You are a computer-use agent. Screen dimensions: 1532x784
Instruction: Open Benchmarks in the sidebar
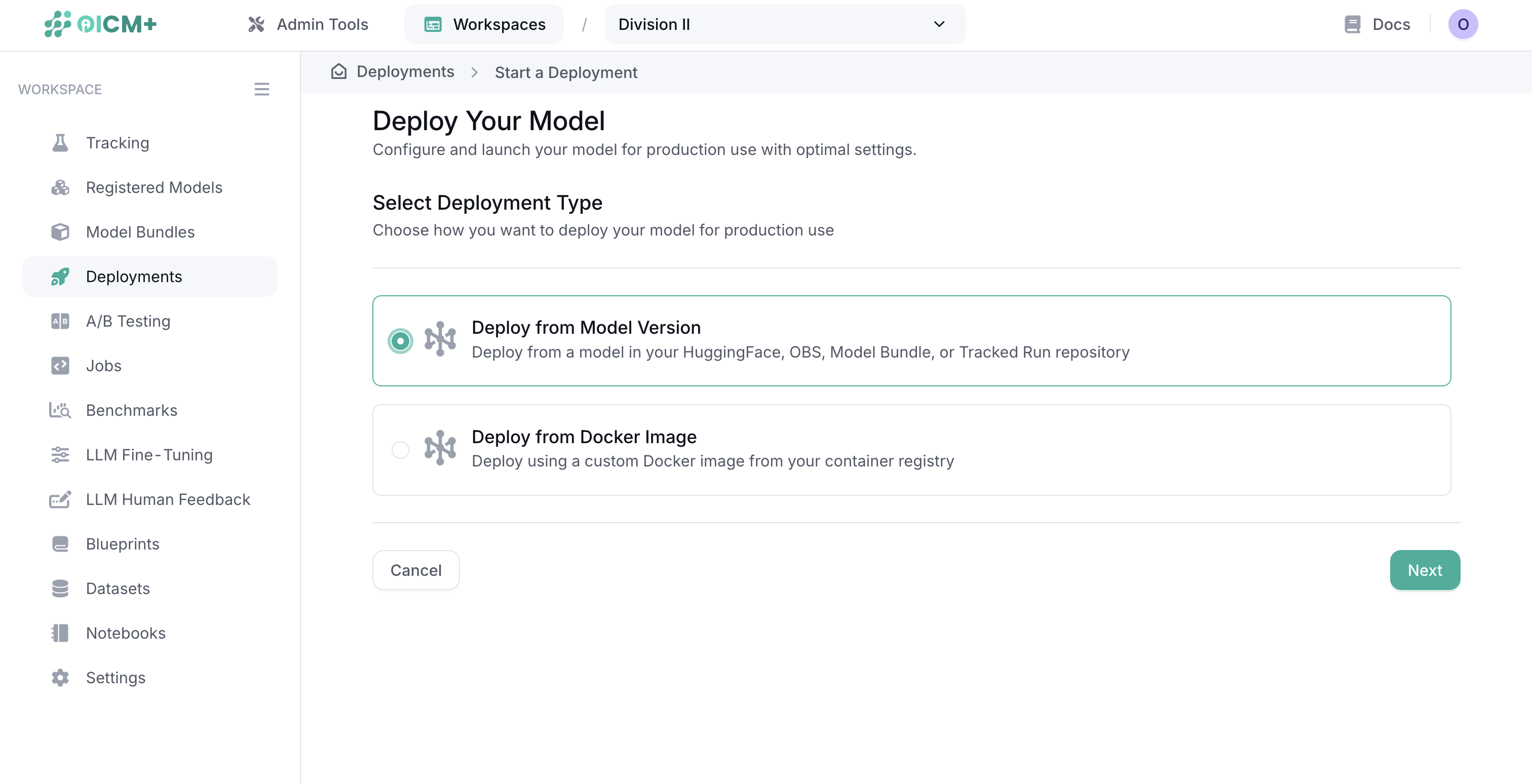click(131, 410)
